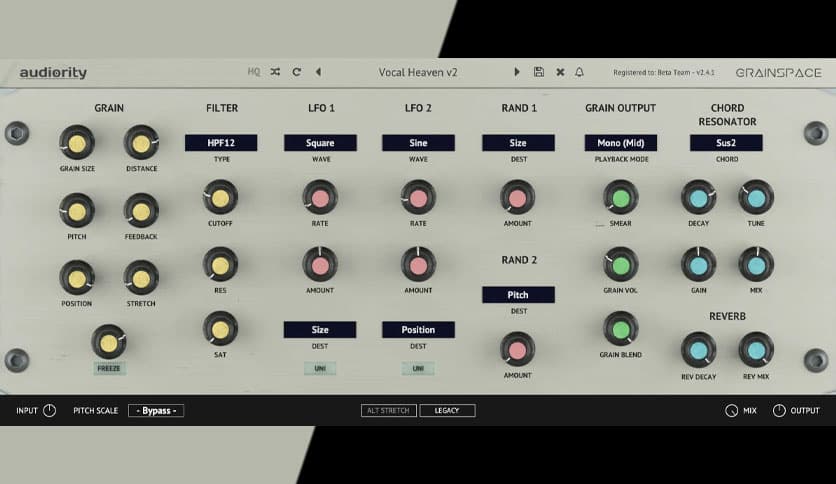Screen dimensions: 836x484
Task: Click the Smear knob
Action: 621,198
